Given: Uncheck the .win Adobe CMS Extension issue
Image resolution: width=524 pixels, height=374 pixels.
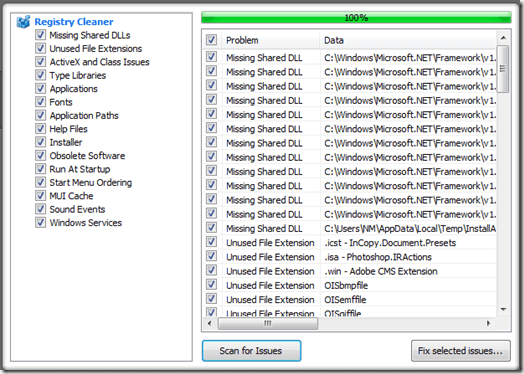Looking at the screenshot, I should click(x=211, y=270).
